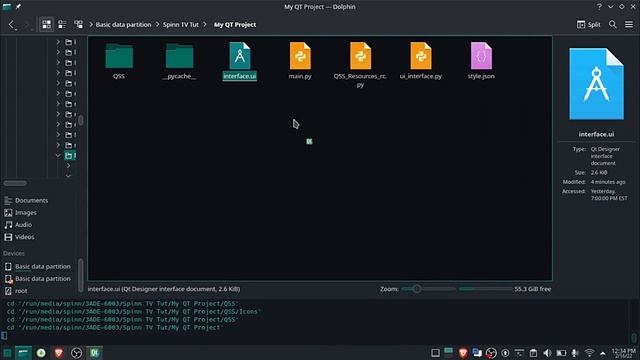Click the Dolphin app icon in title bar

pos(7,7)
